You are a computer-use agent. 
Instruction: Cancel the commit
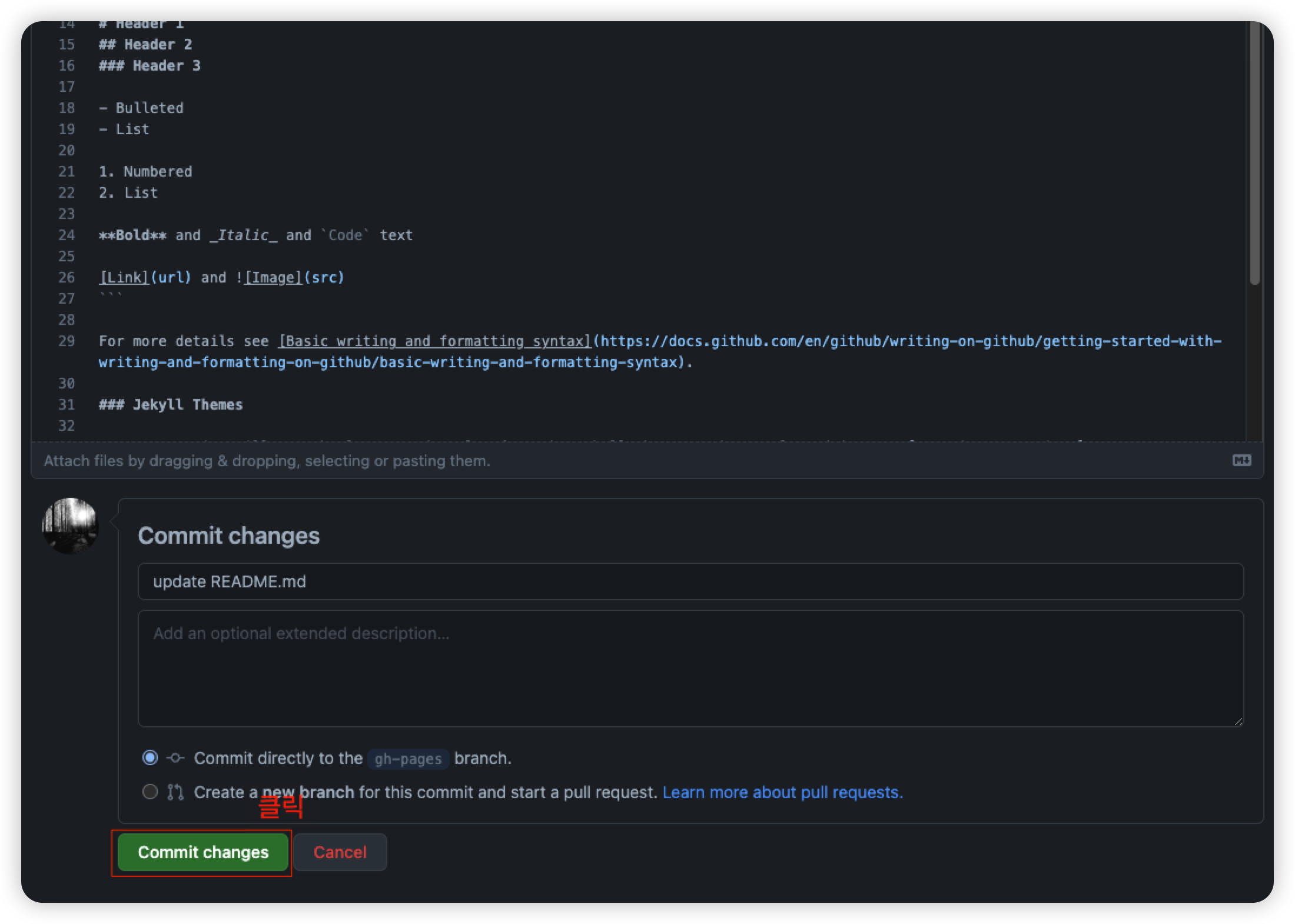click(x=340, y=852)
